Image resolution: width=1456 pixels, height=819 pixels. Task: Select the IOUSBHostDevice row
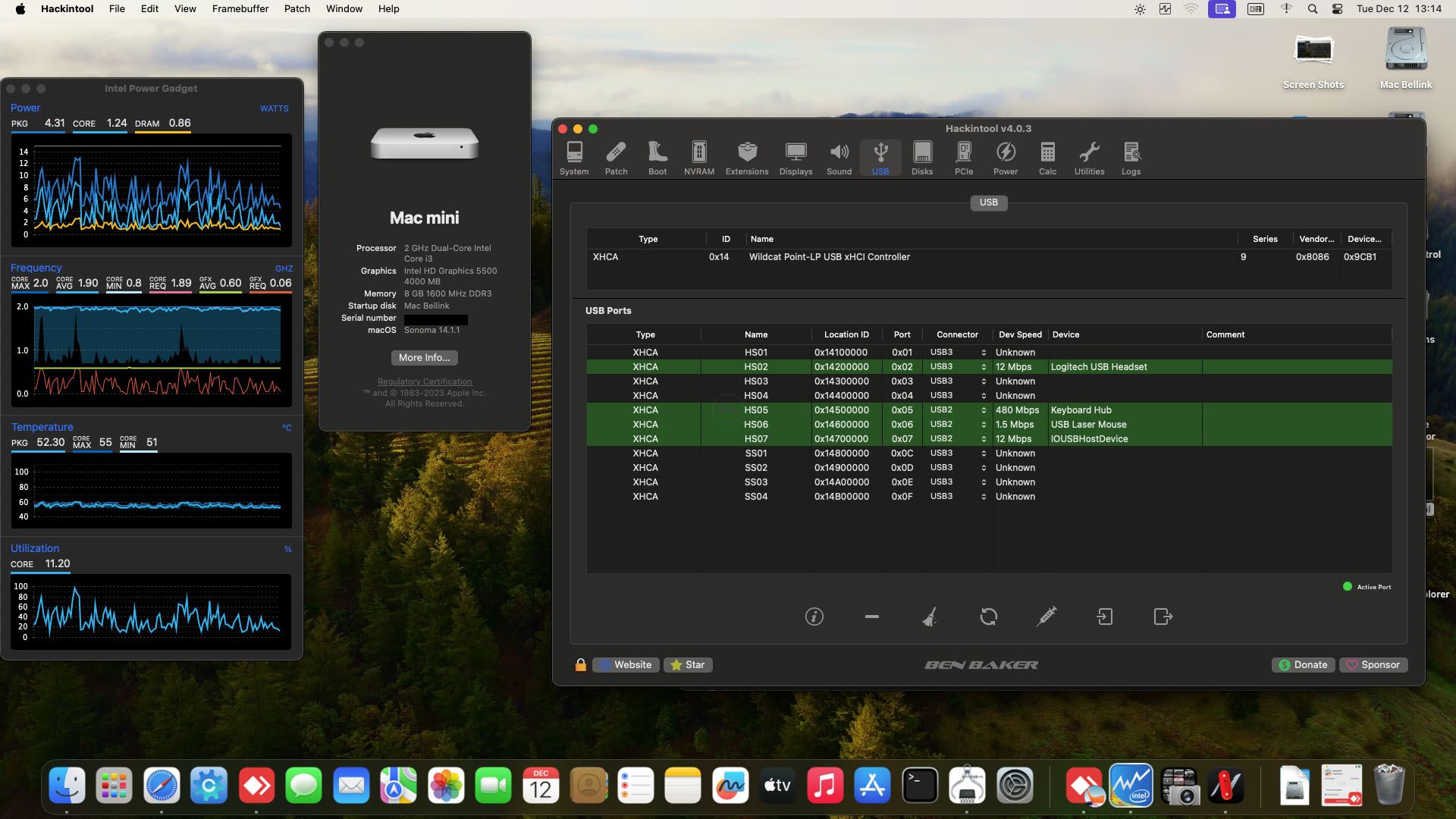click(x=989, y=439)
